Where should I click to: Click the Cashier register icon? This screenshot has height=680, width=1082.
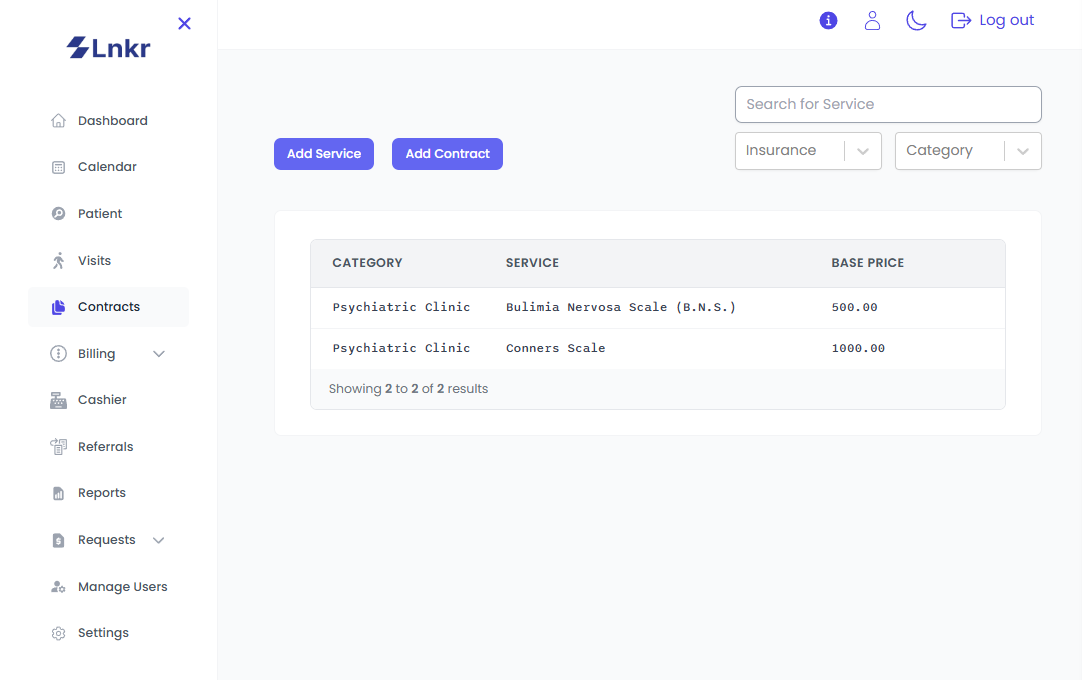tap(59, 400)
